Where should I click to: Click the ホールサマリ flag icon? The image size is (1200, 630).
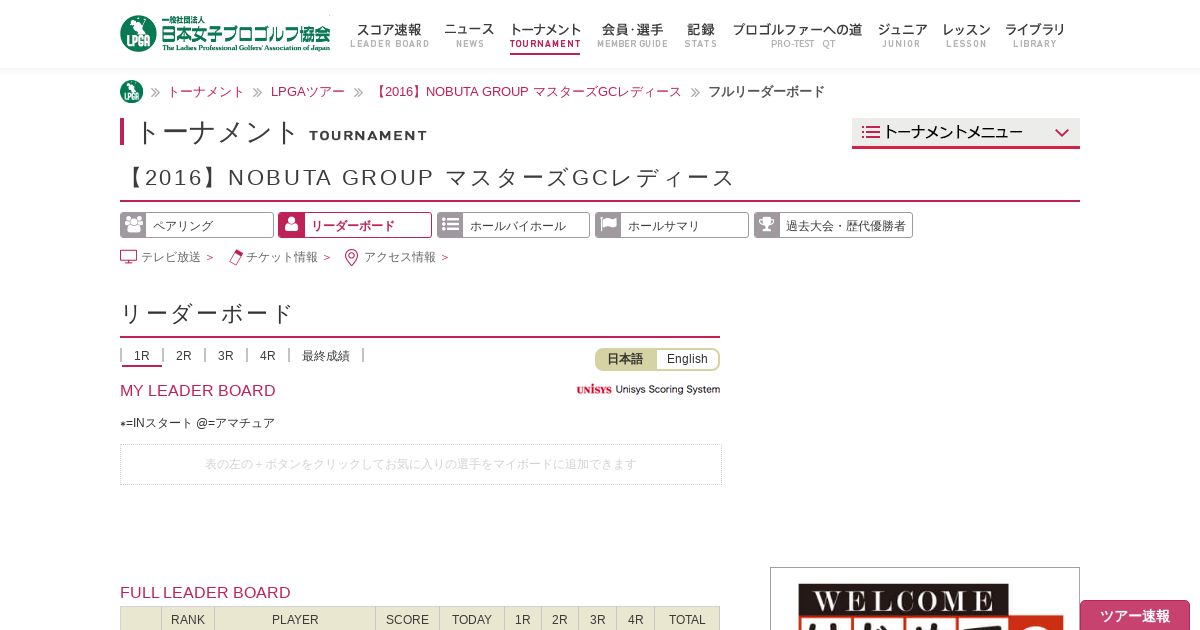point(608,225)
